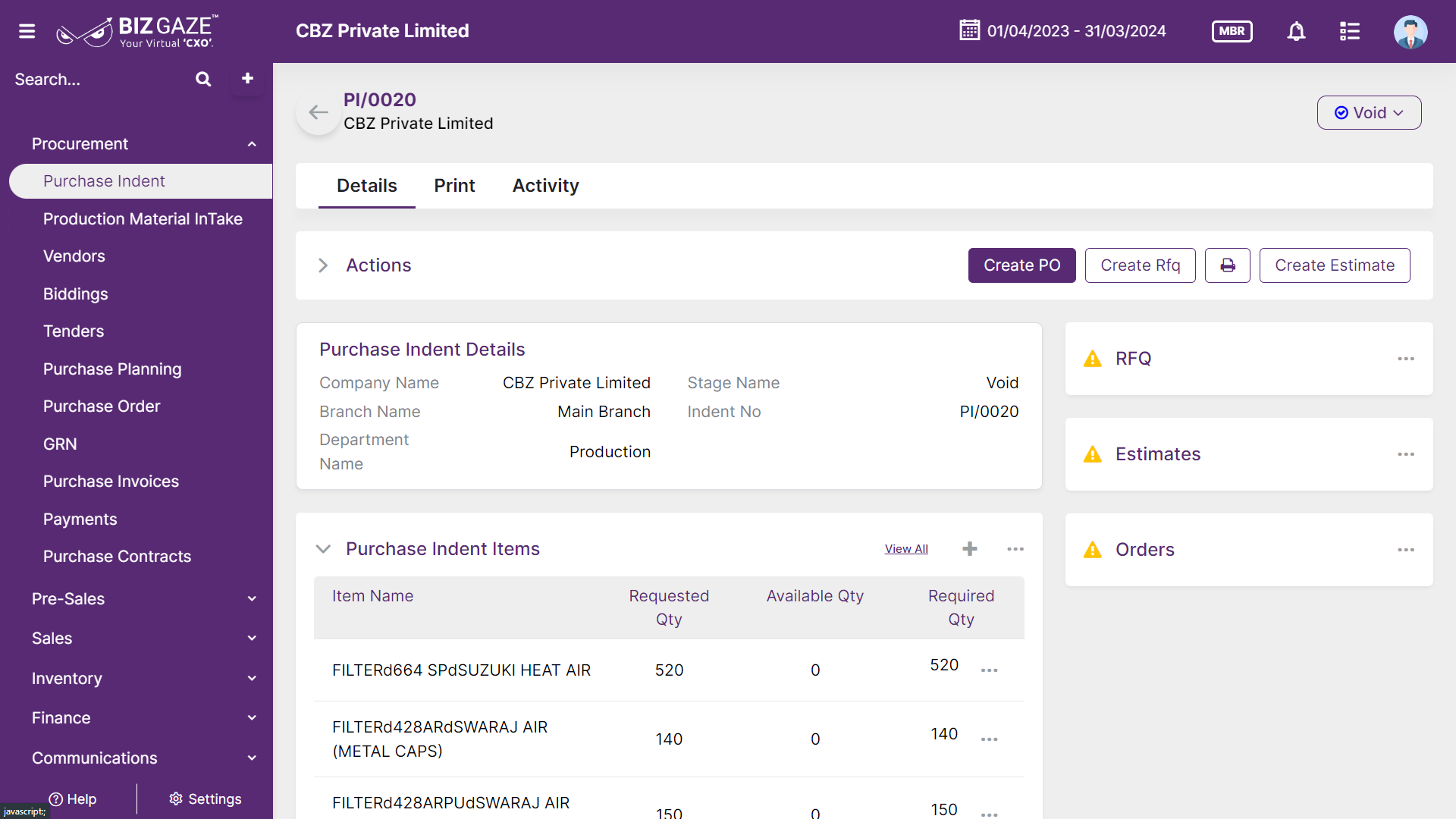Open the financial year calendar icon
Screen dimensions: 1456x819
[x=969, y=30]
